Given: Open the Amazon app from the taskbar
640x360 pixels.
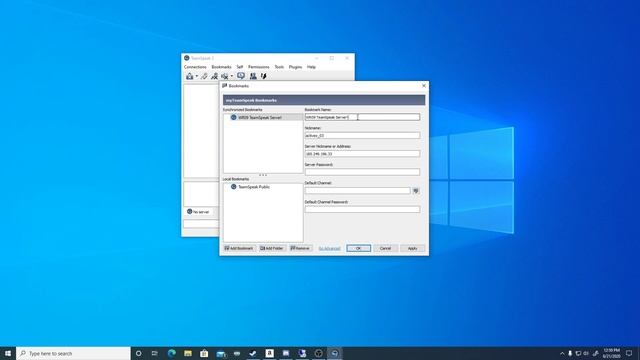Looking at the screenshot, I should [x=269, y=353].
